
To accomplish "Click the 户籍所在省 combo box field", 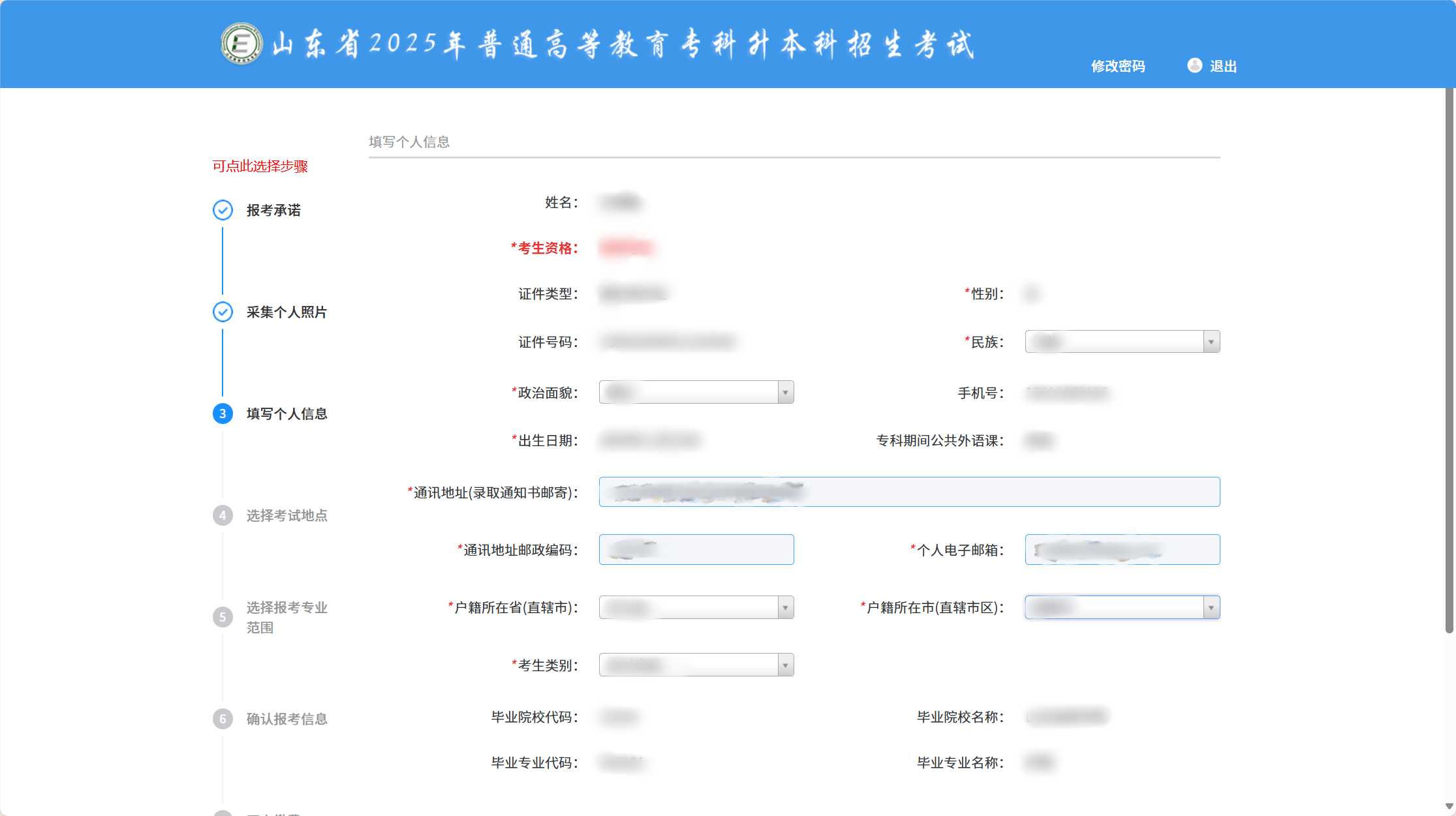I will 696,608.
